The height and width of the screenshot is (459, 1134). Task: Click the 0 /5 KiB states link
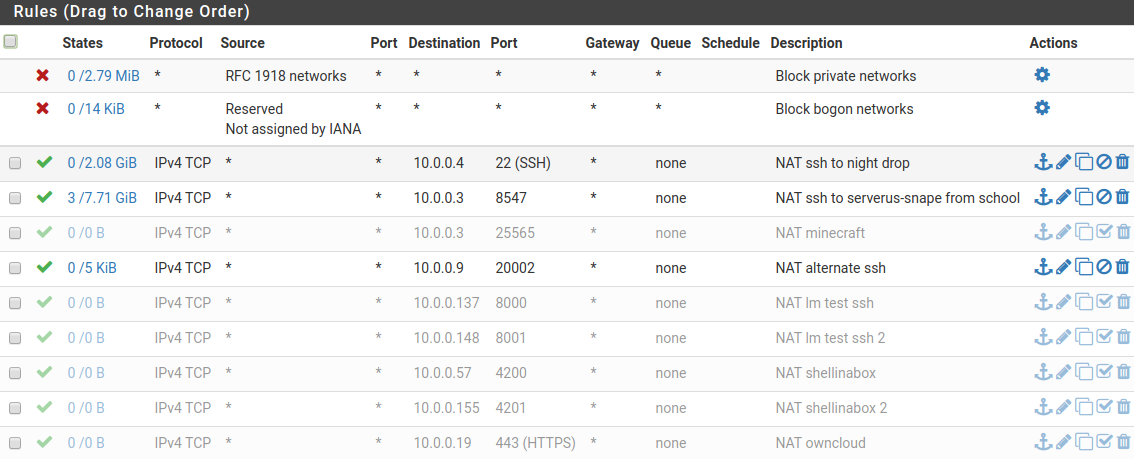pos(92,268)
